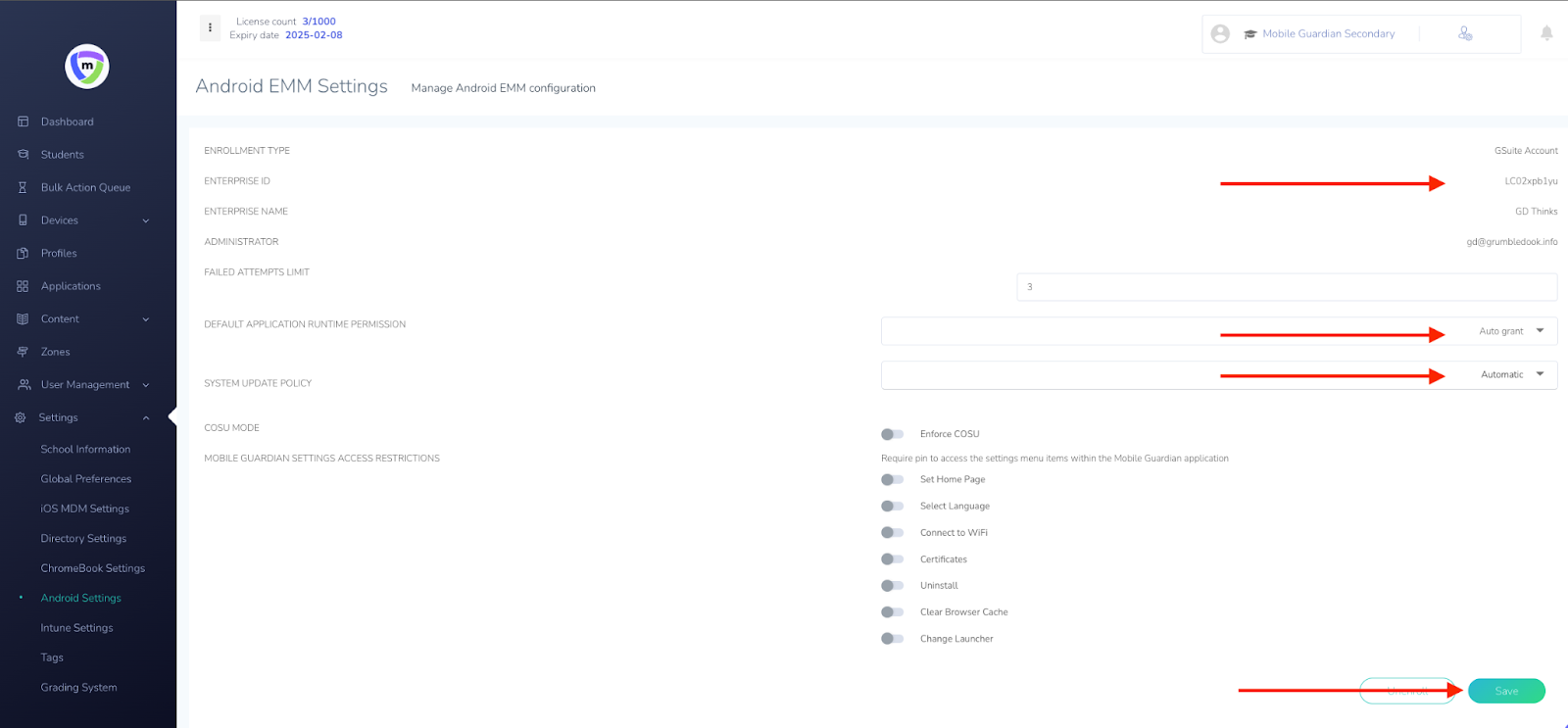Click the Enterprise ID value LC02xpb1yu
This screenshot has height=728, width=1568.
1531,181
